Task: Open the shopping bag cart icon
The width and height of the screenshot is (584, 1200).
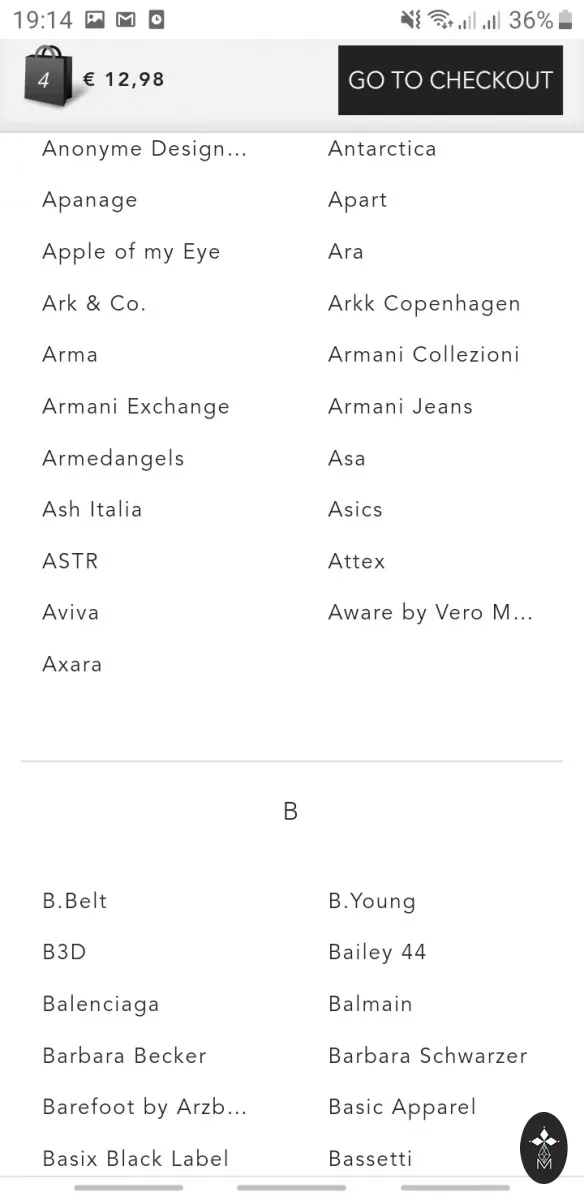Action: point(46,75)
